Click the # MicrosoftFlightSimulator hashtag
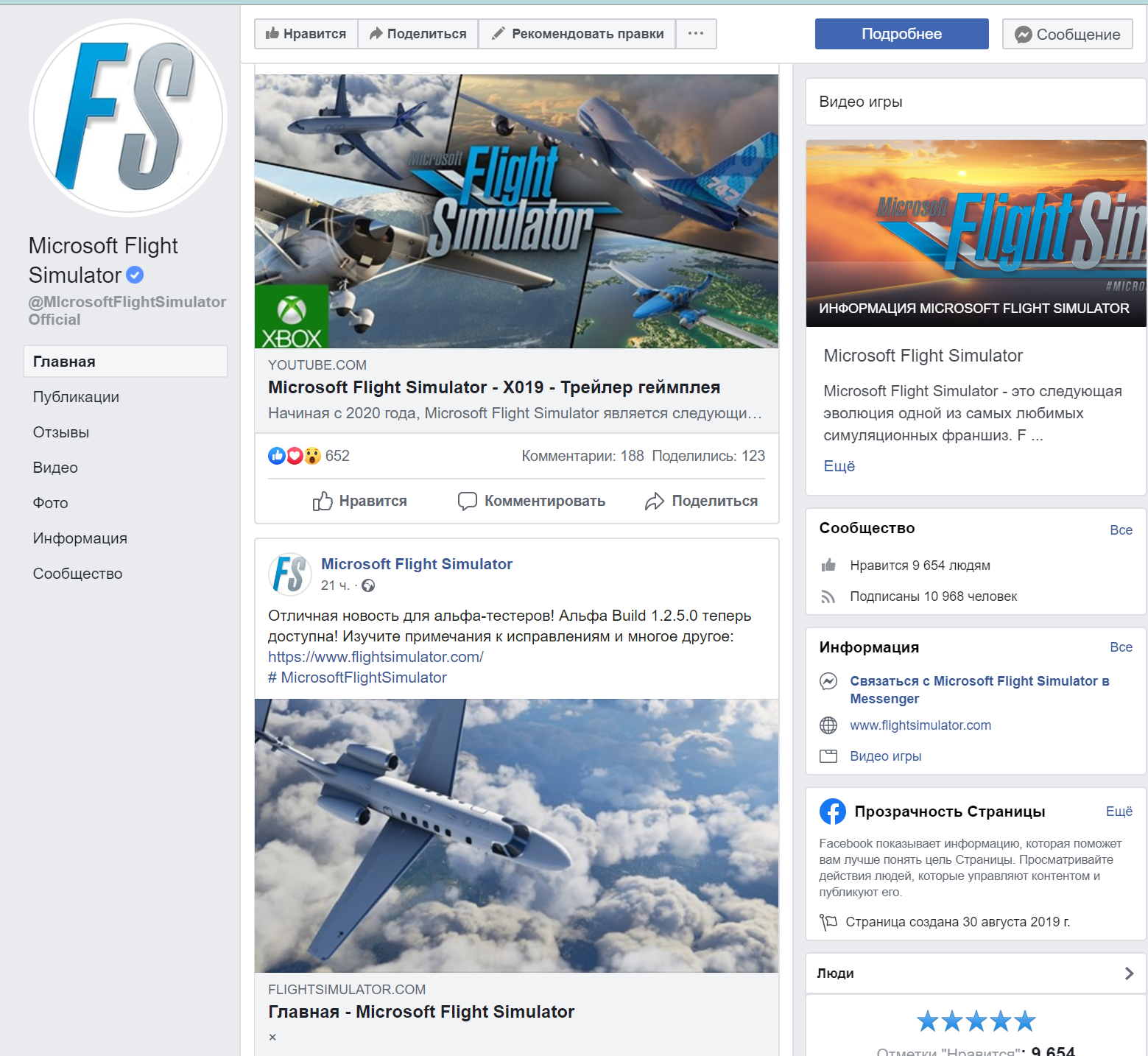1148x1056 pixels. pyautogui.click(x=357, y=677)
